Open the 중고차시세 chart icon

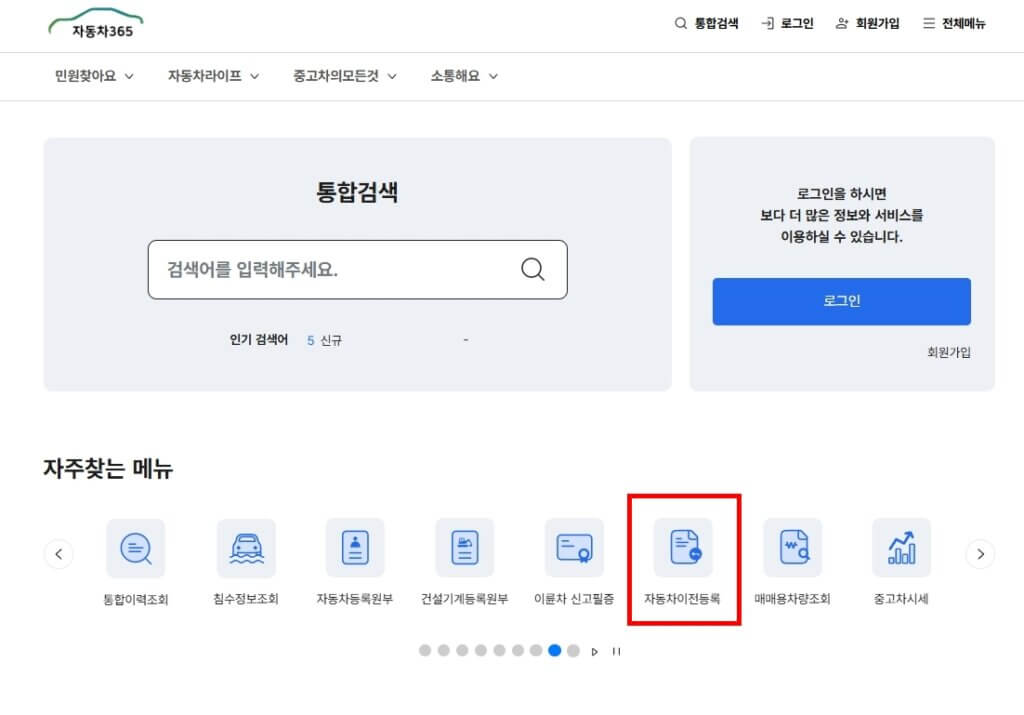tap(901, 548)
